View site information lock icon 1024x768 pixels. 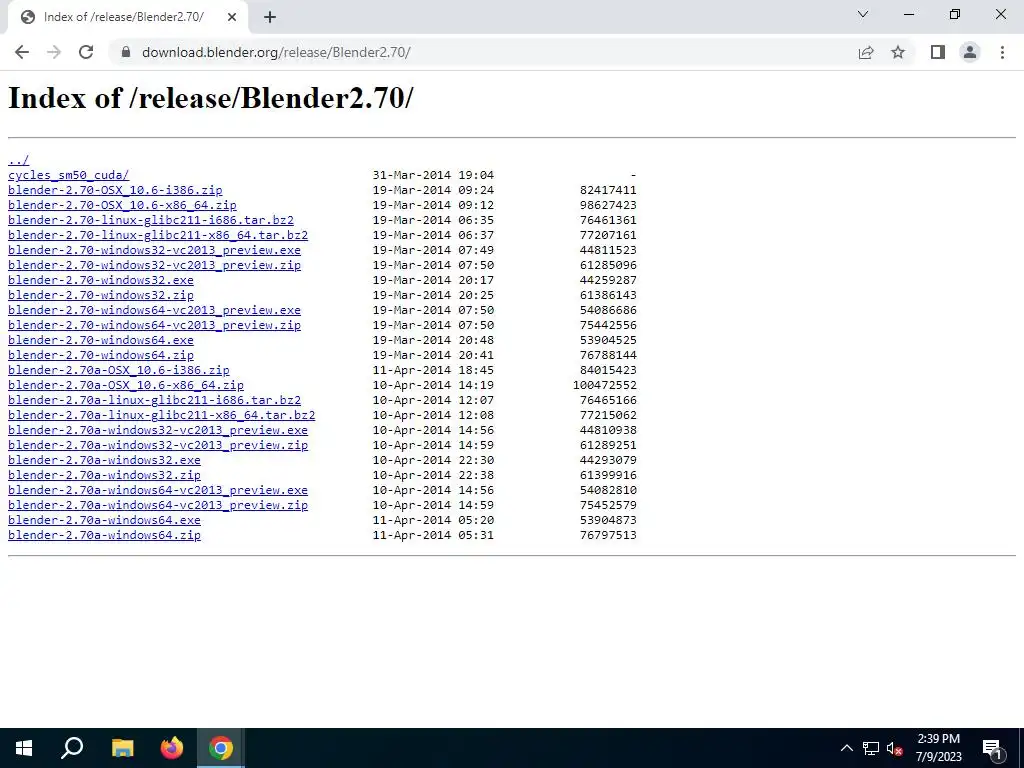click(x=126, y=52)
